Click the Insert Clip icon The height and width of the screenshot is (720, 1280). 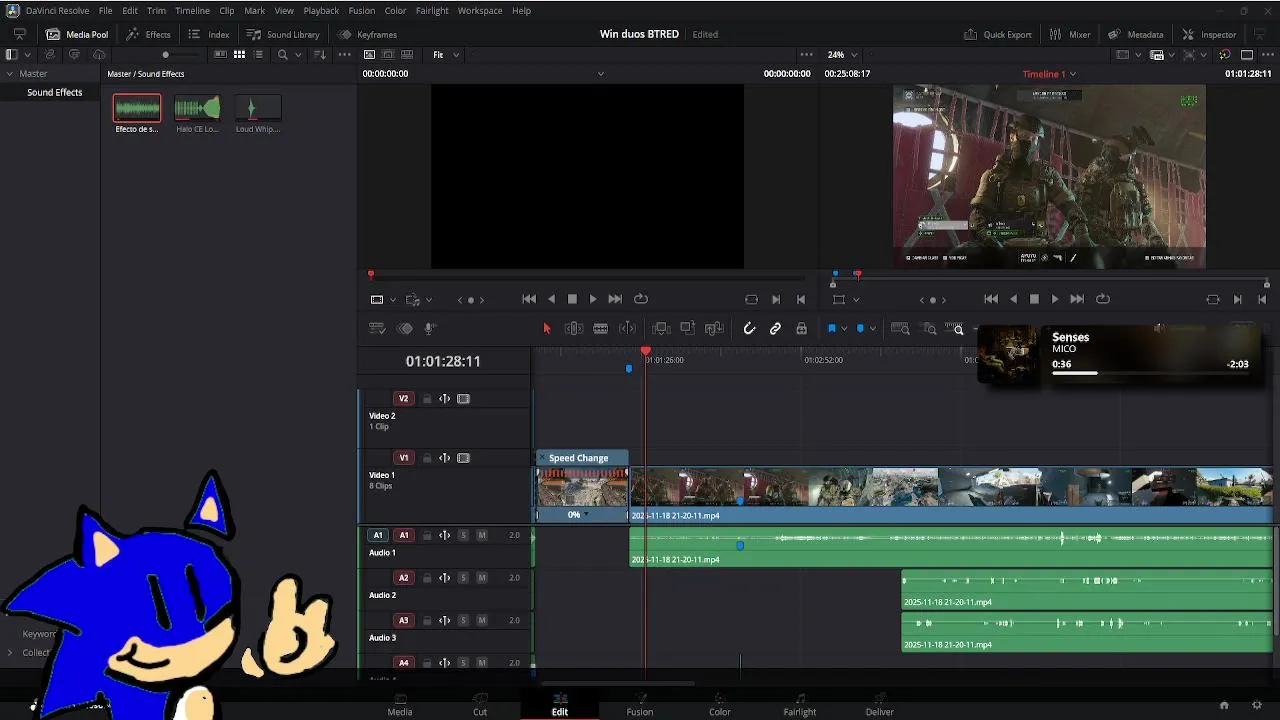click(x=660, y=328)
